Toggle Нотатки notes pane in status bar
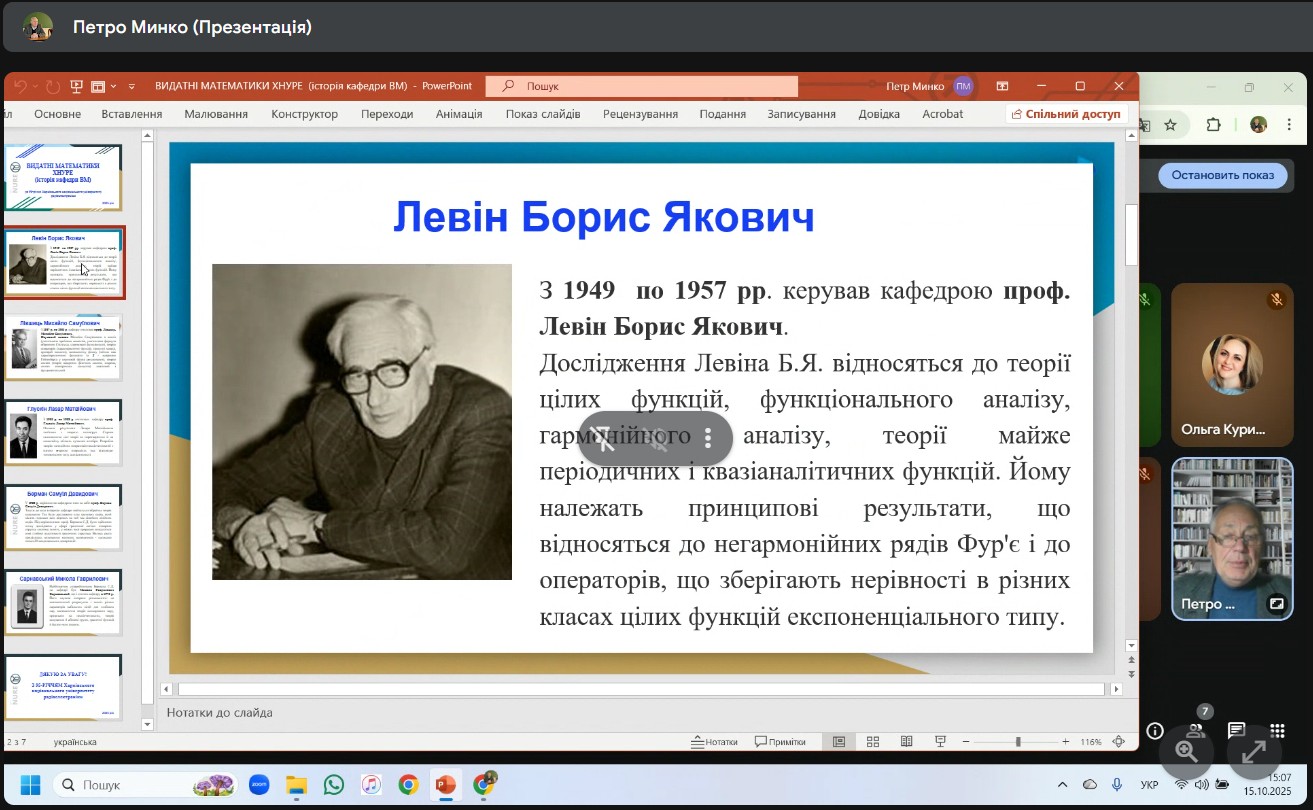 click(x=714, y=742)
